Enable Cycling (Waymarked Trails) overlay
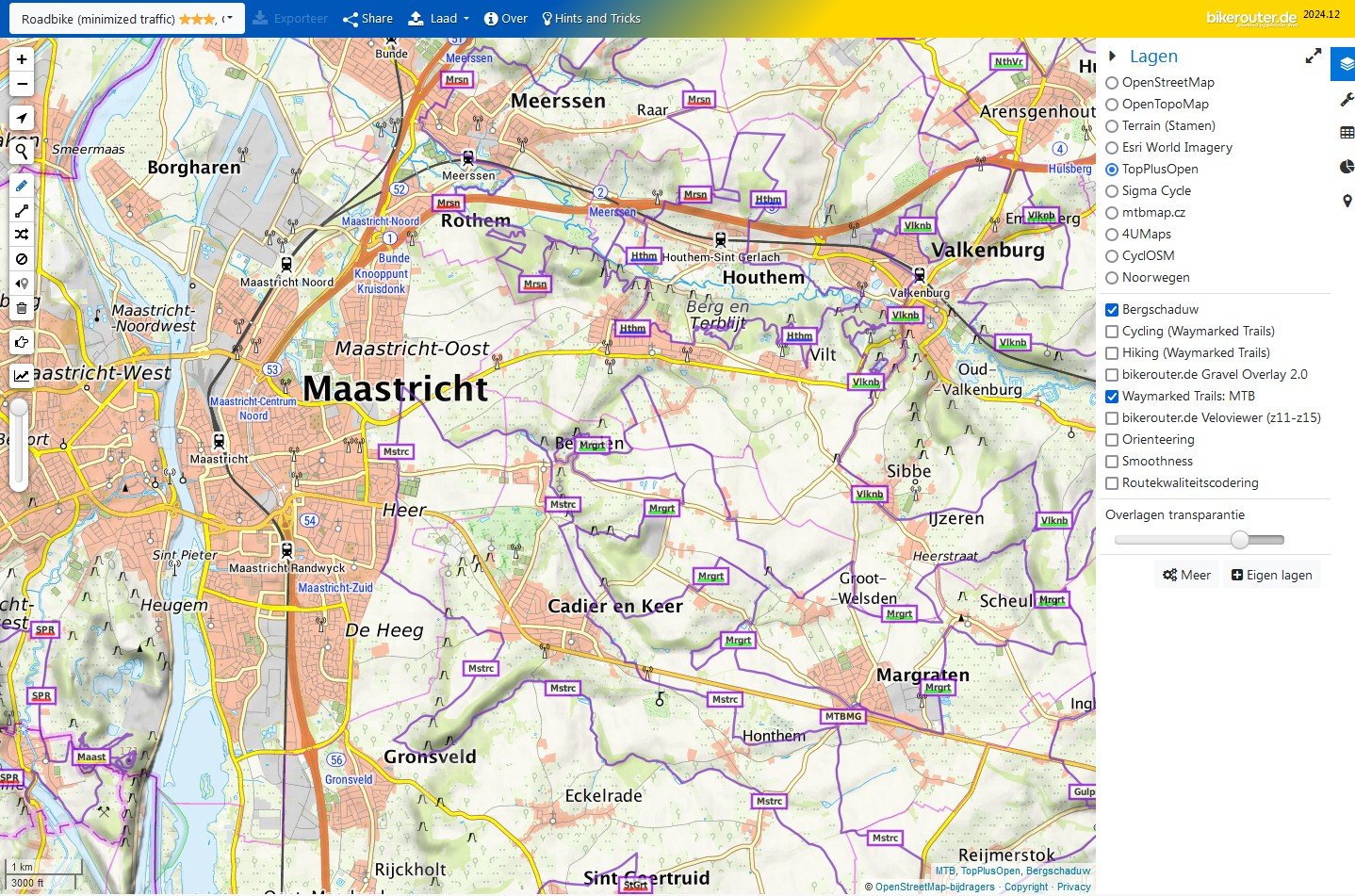This screenshot has width=1355, height=896. click(x=1112, y=332)
